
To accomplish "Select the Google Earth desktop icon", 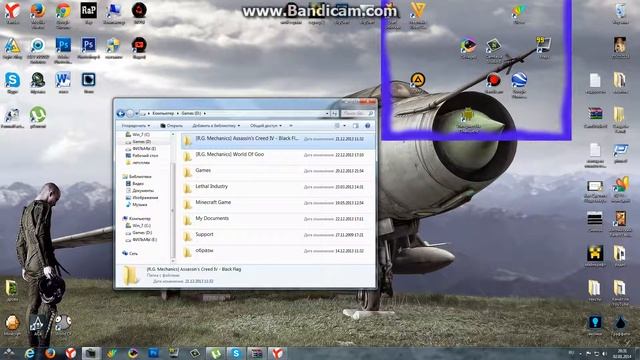I will click(519, 82).
